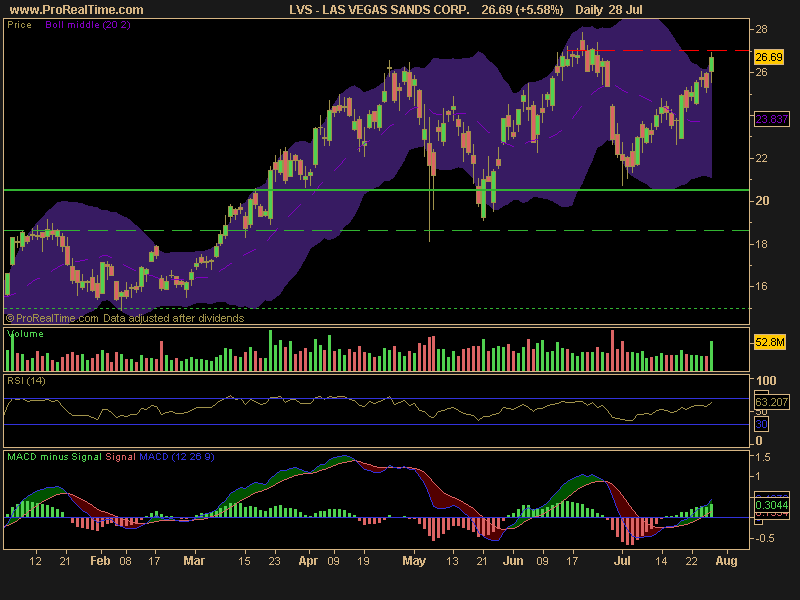Click the Volume panel label
Viewport: 800px width, 600px height.
point(25,334)
